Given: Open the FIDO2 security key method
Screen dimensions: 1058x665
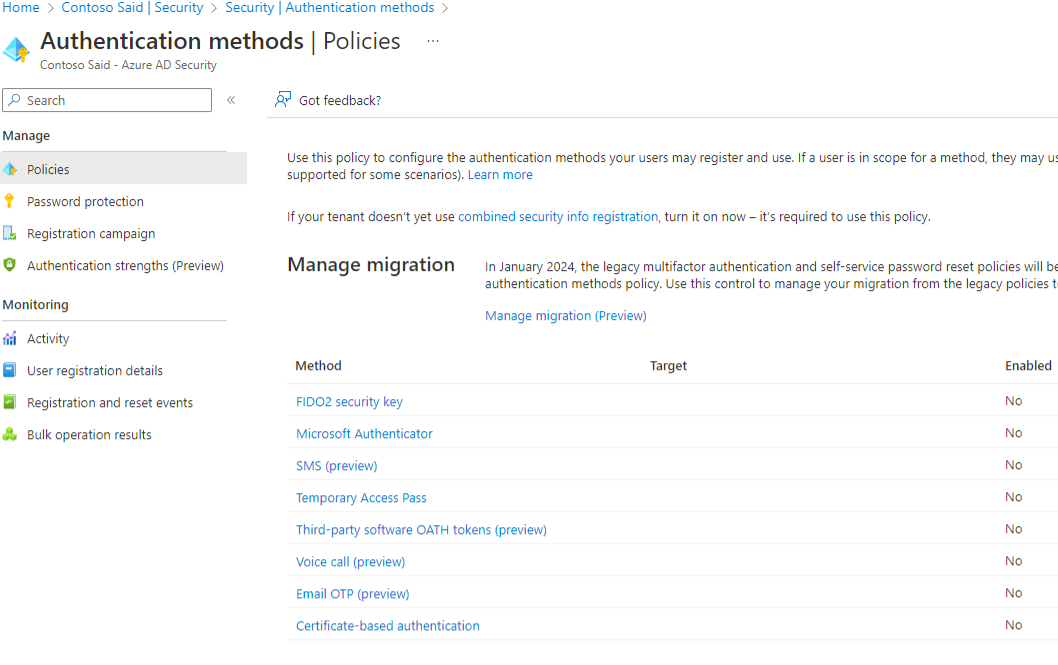Looking at the screenshot, I should coord(349,401).
